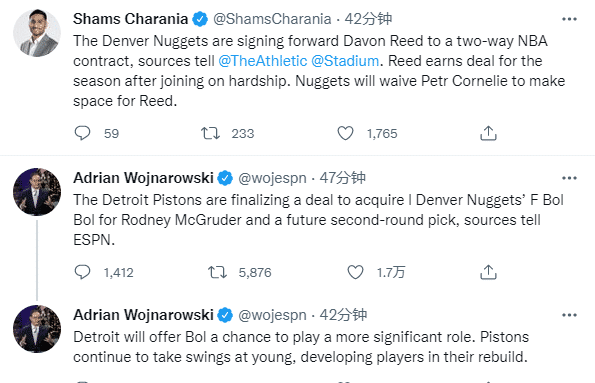The height and width of the screenshot is (383, 595).
Task: Open Adrian Wojnarowski's avatar on the trade tweet
Action: pos(37,192)
